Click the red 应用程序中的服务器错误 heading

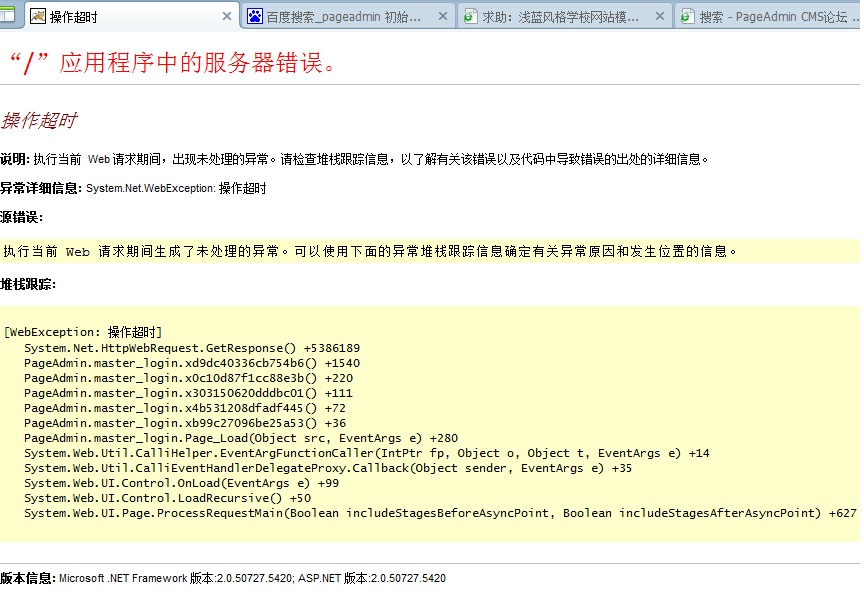coord(172,62)
